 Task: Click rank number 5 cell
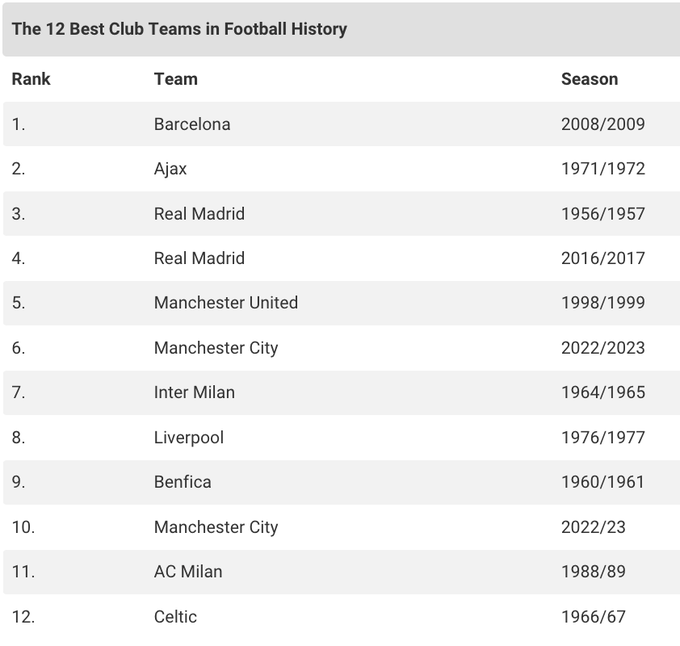point(18,303)
